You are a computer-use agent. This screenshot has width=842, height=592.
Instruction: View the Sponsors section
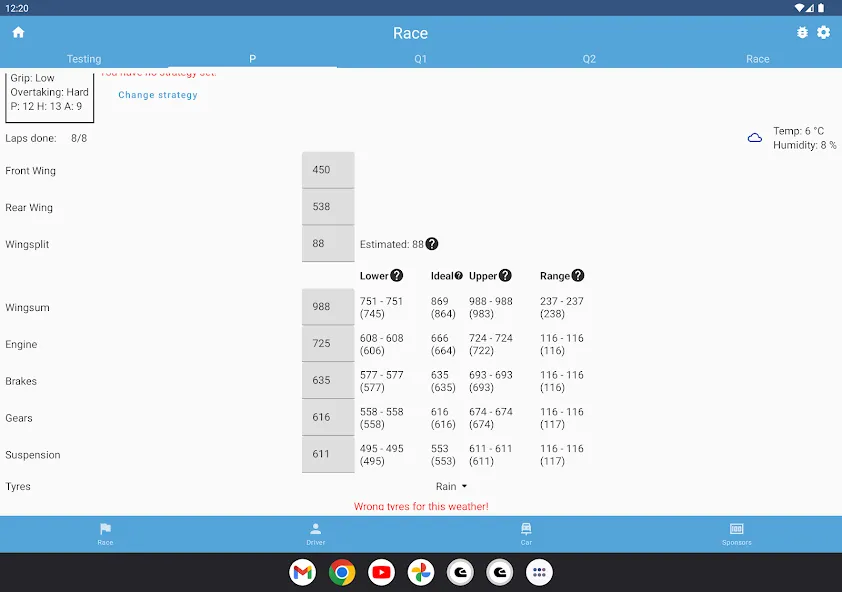pos(736,534)
